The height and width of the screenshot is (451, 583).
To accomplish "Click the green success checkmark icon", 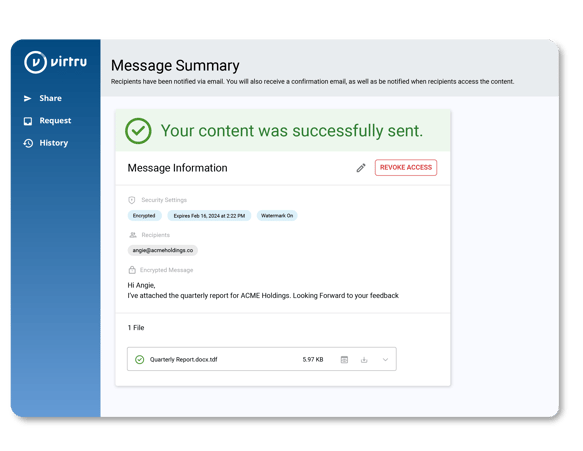I will 138,131.
